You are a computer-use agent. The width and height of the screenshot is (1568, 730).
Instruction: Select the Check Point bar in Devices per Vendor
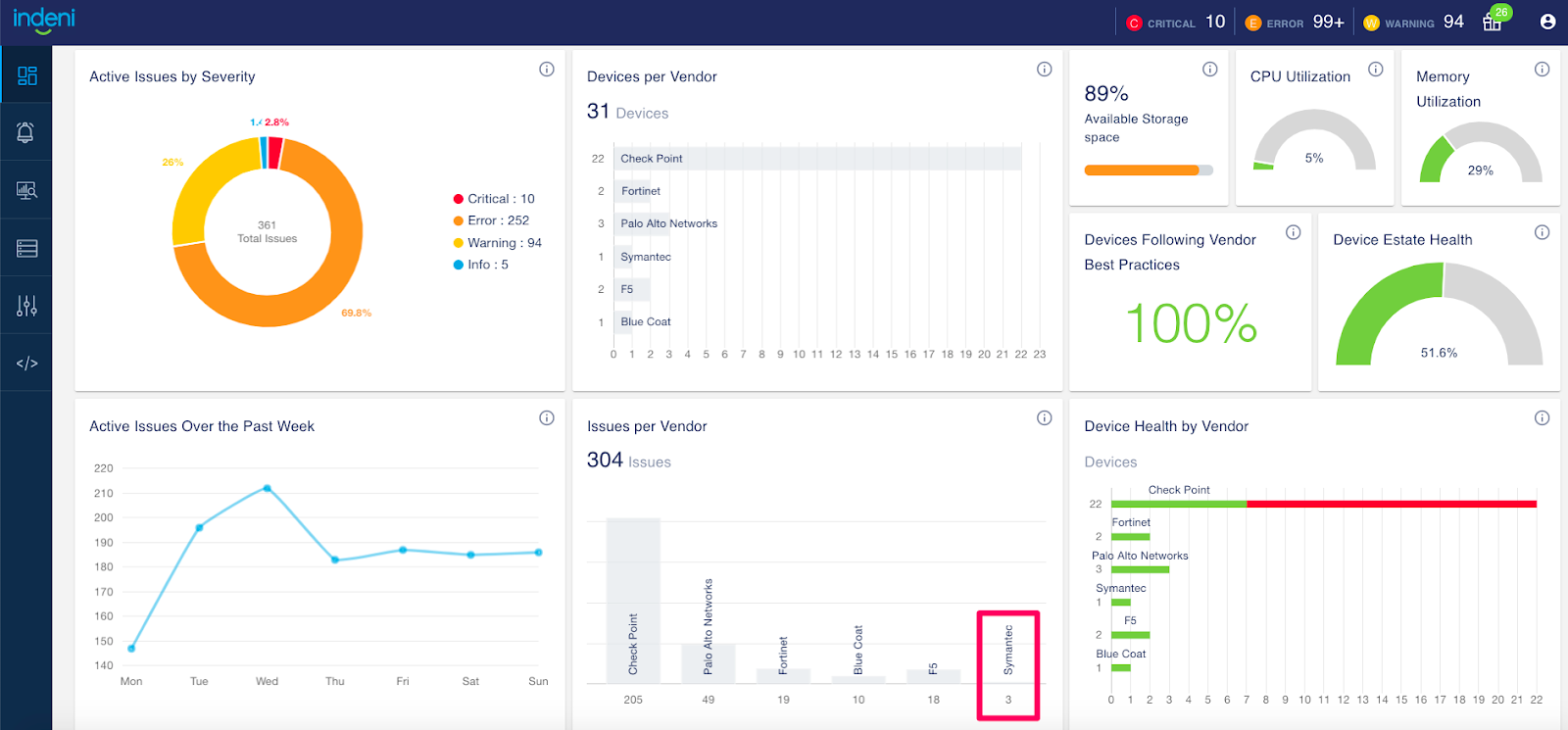[817, 159]
